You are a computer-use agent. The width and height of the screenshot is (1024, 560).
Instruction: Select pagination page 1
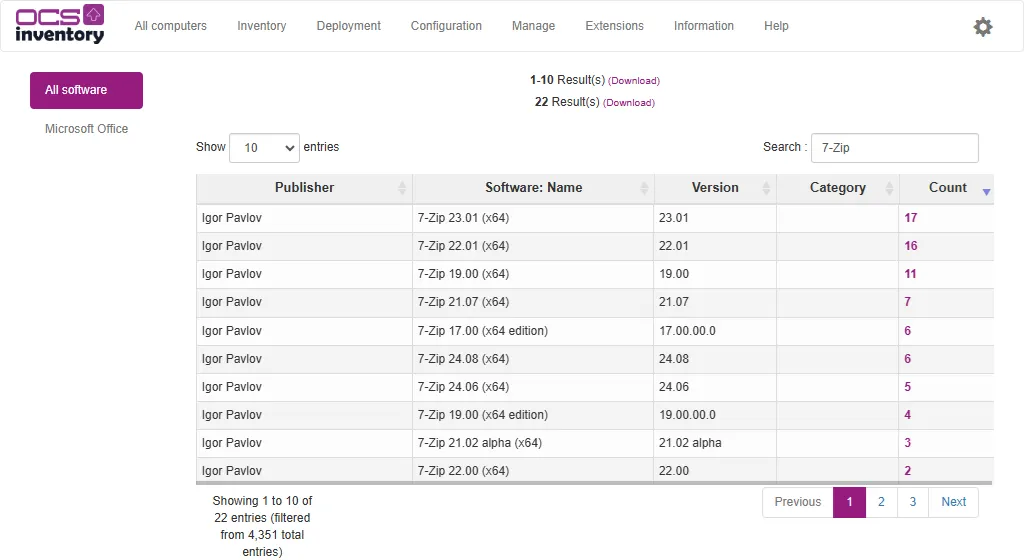(849, 502)
